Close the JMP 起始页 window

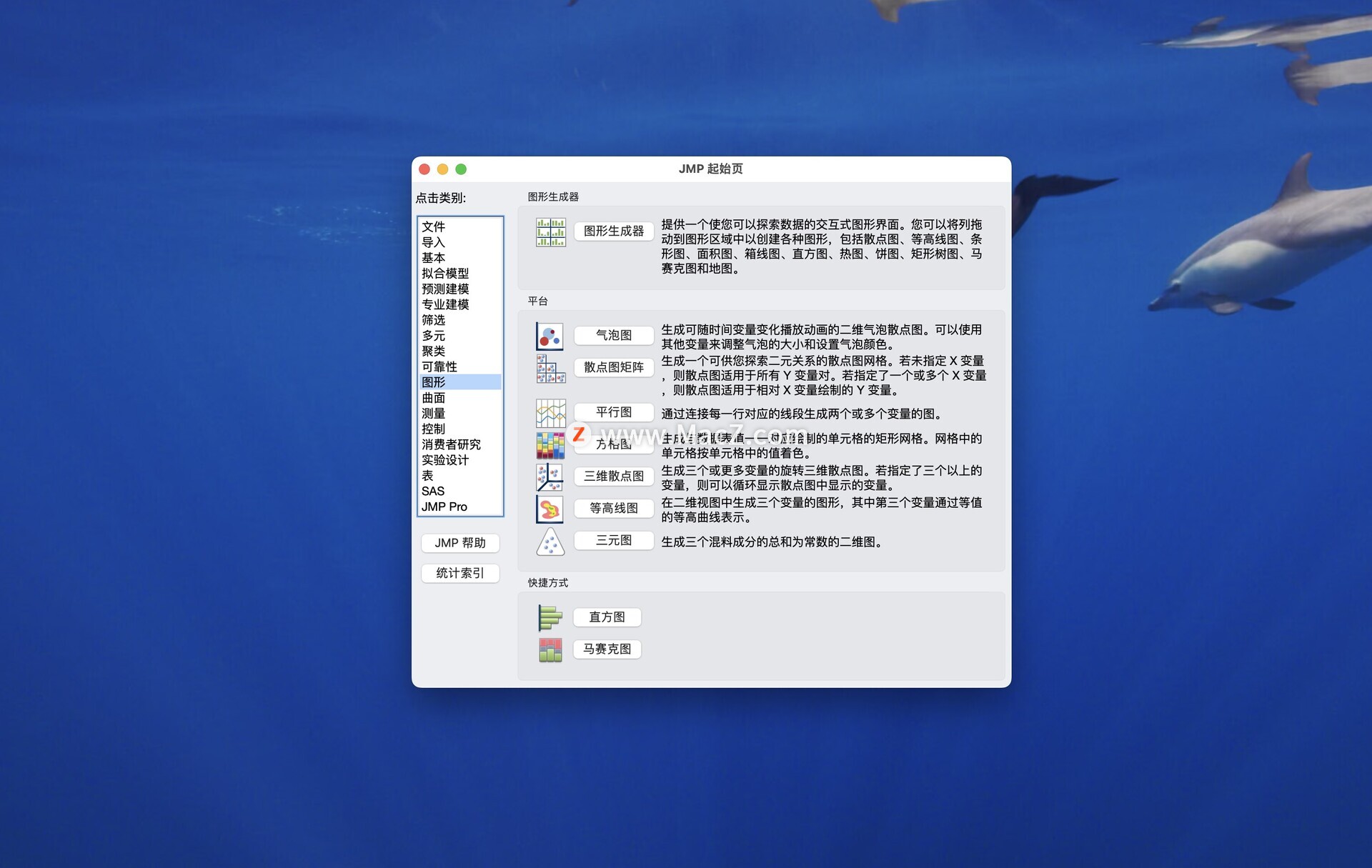point(424,169)
